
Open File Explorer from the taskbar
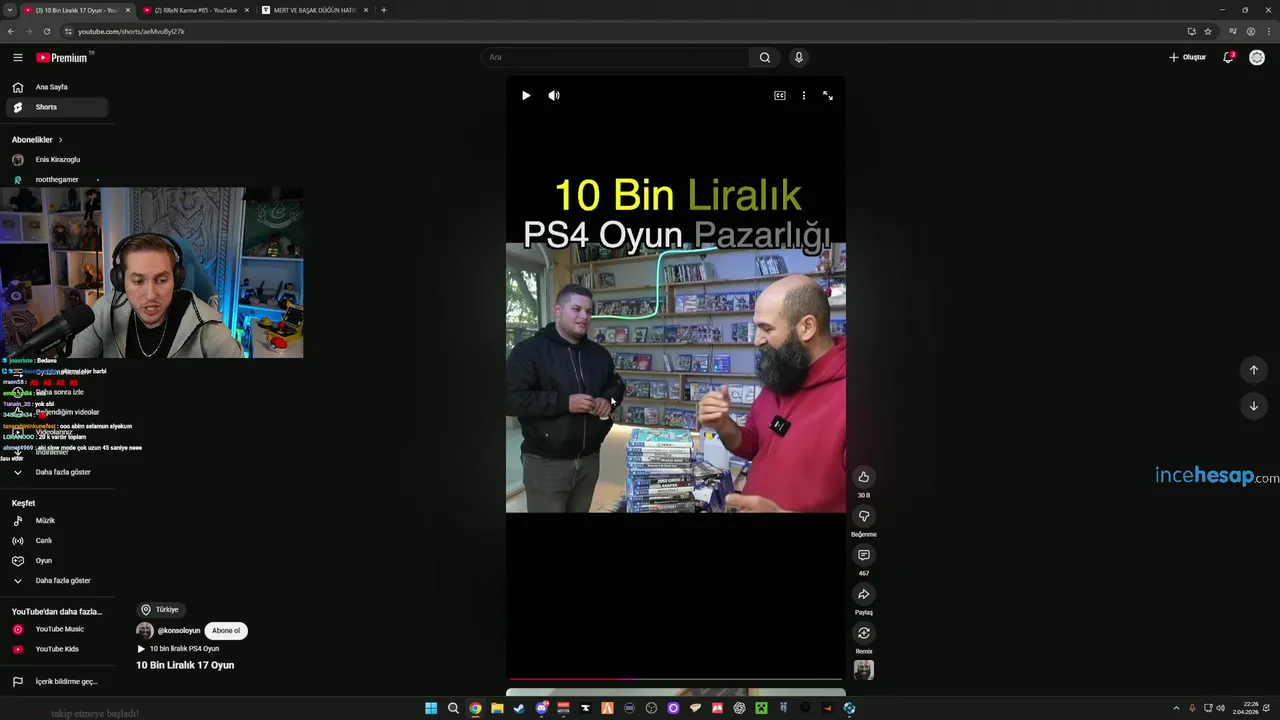tap(497, 708)
